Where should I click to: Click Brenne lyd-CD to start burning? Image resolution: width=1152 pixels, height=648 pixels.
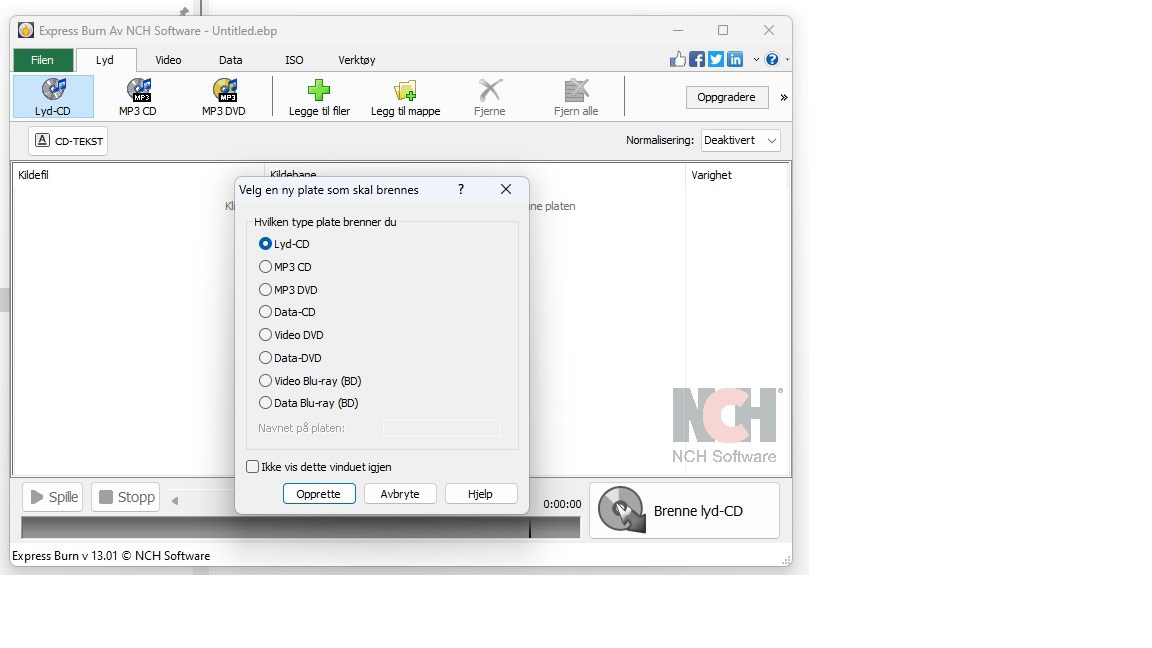(685, 510)
